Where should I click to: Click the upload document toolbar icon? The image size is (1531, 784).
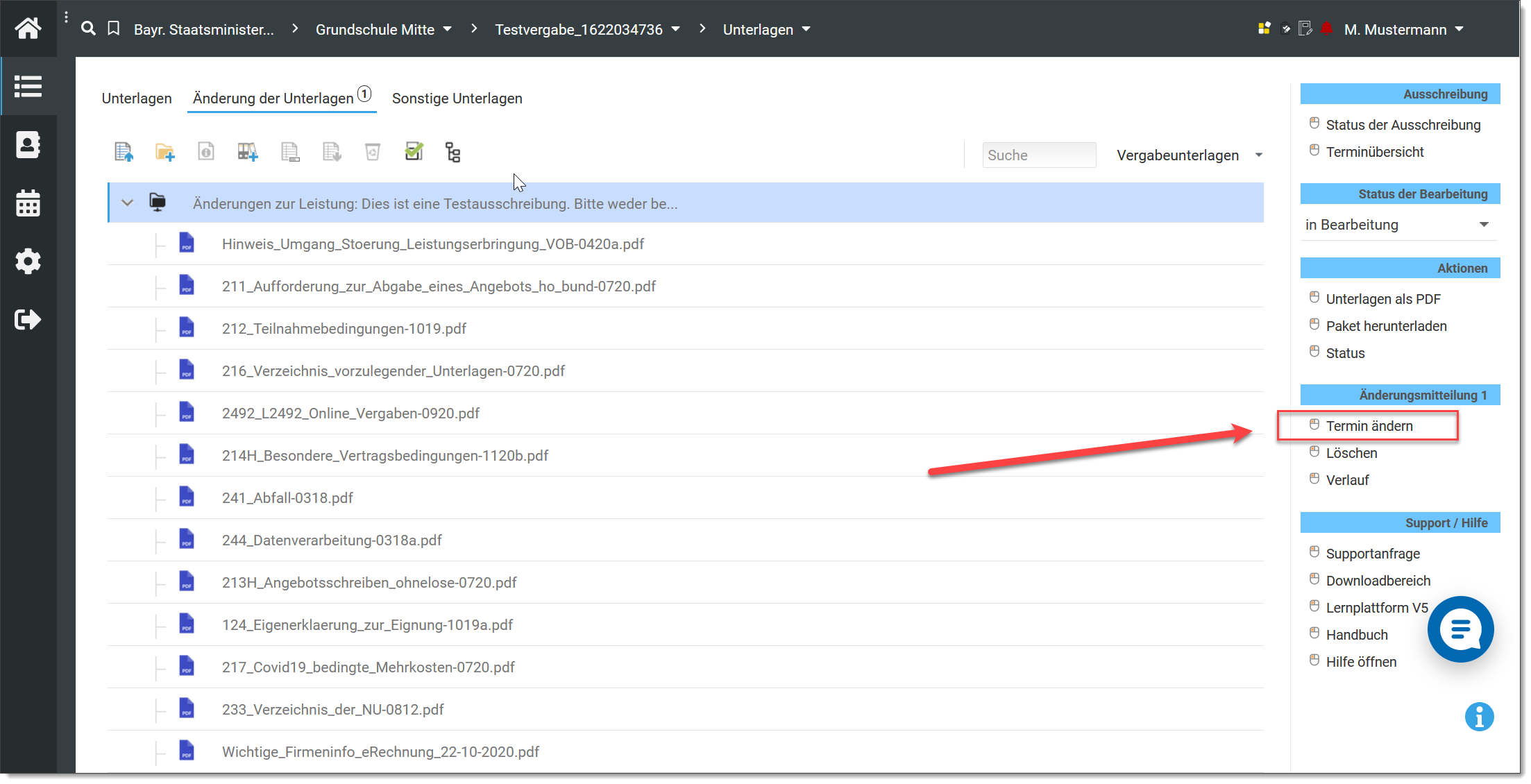click(x=124, y=152)
